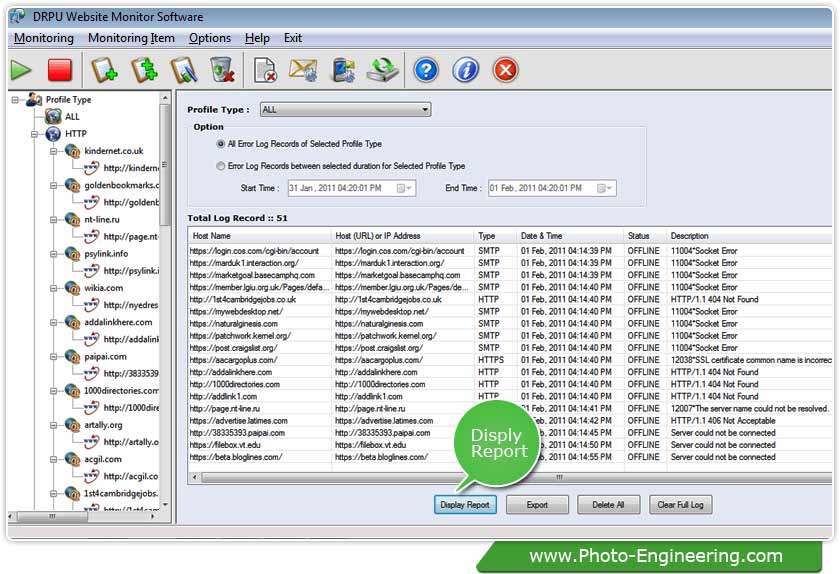
Task: Collapse the psylink.info tree node
Action: (54, 254)
